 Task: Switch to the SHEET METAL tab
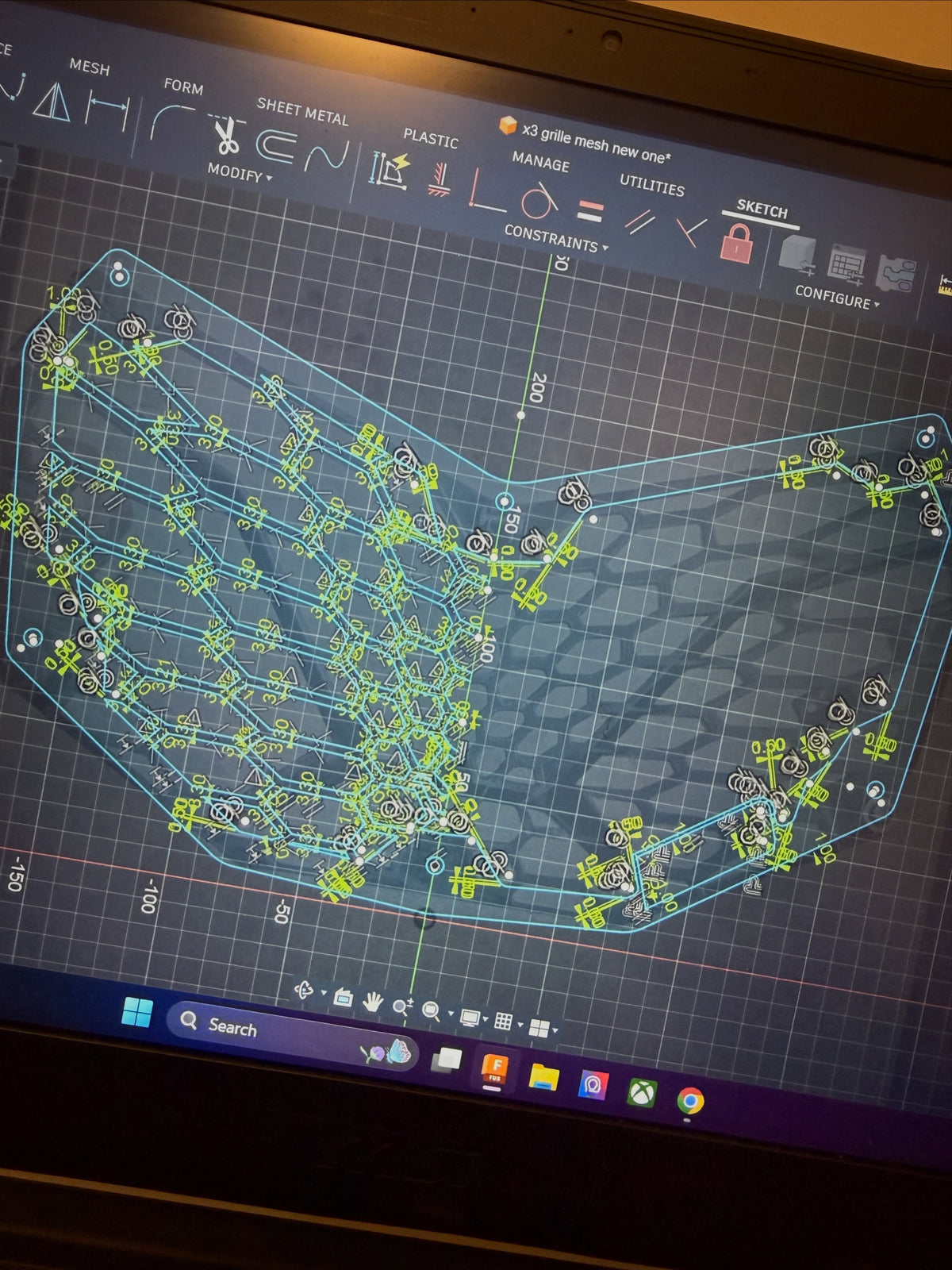point(302,112)
